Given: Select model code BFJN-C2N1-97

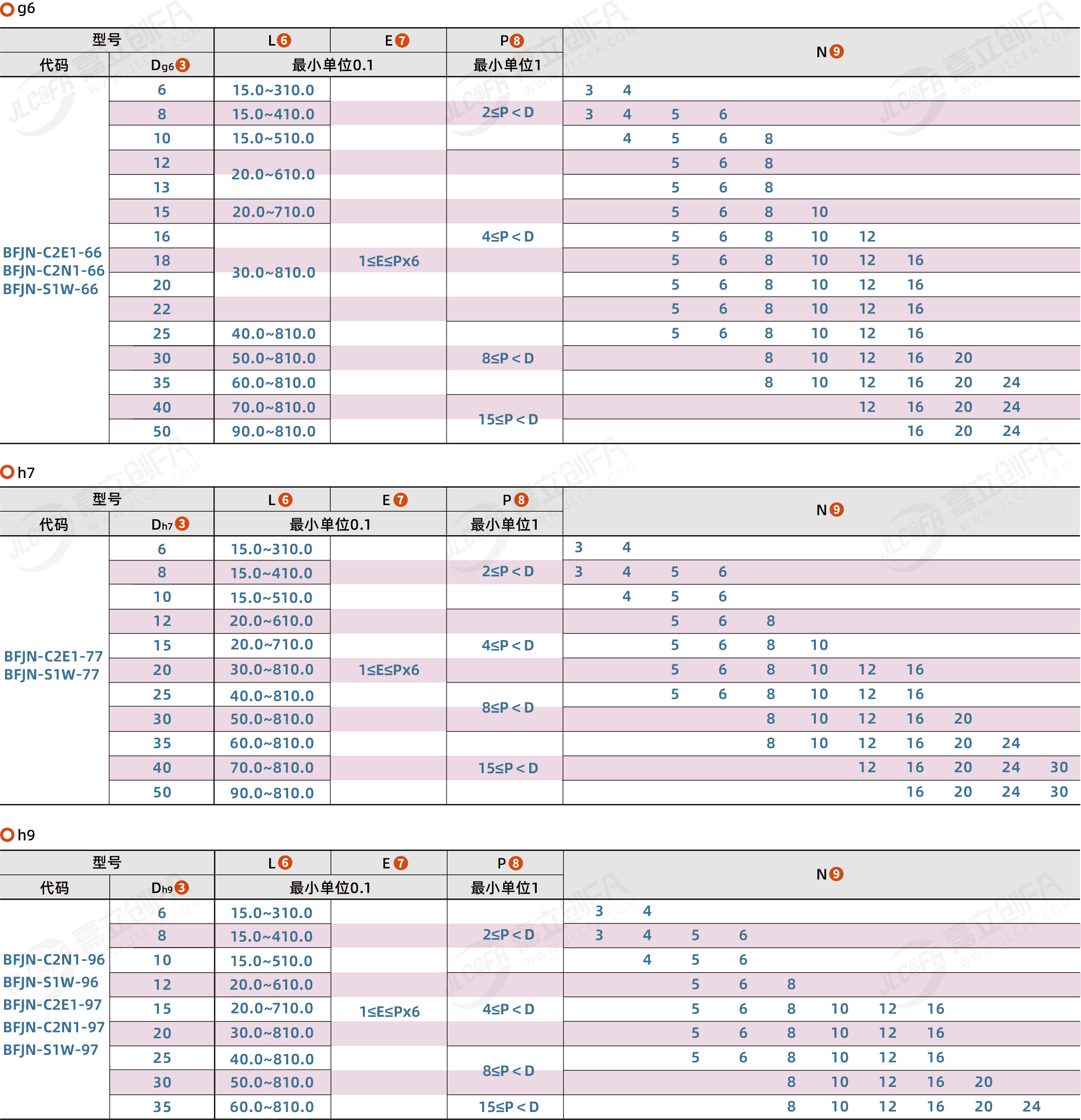Looking at the screenshot, I should pyautogui.click(x=54, y=1027).
